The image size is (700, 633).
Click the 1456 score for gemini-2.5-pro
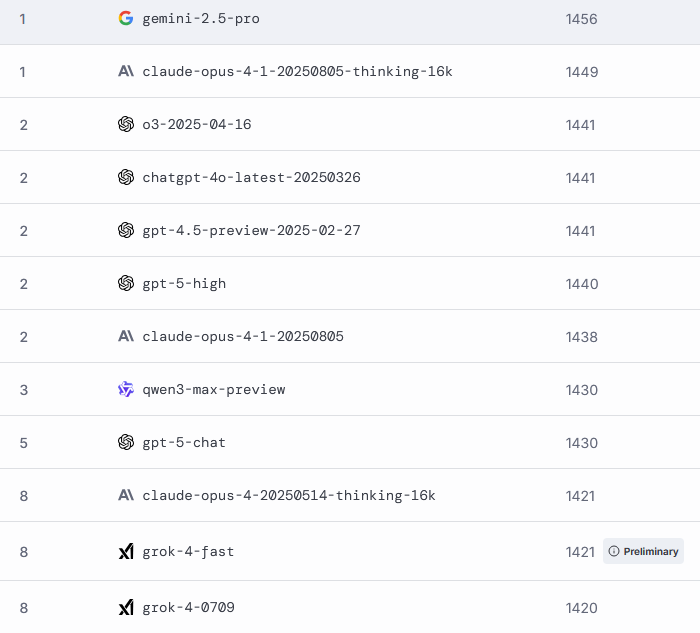(x=581, y=19)
